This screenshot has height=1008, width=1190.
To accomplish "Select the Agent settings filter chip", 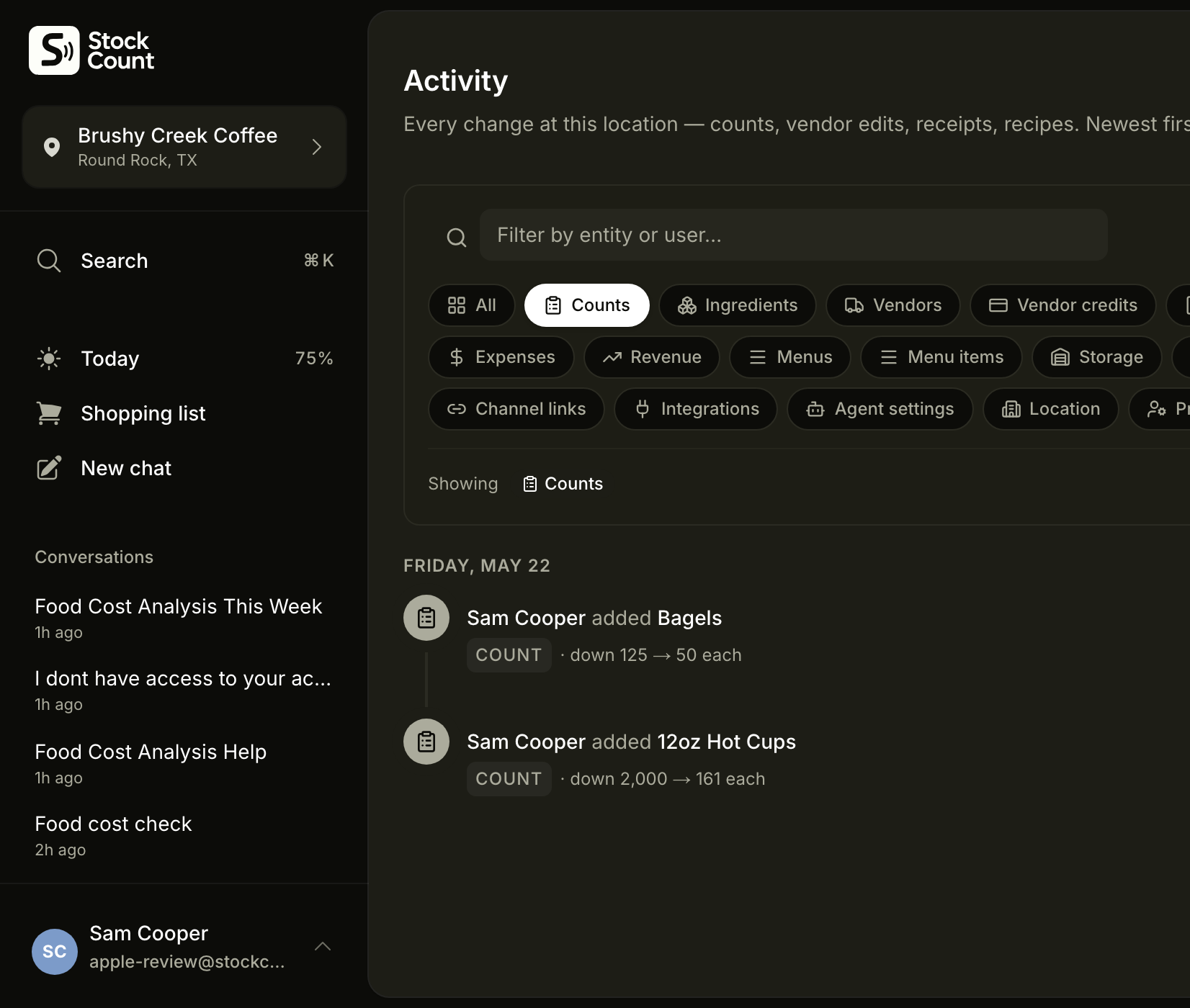I will (x=880, y=409).
